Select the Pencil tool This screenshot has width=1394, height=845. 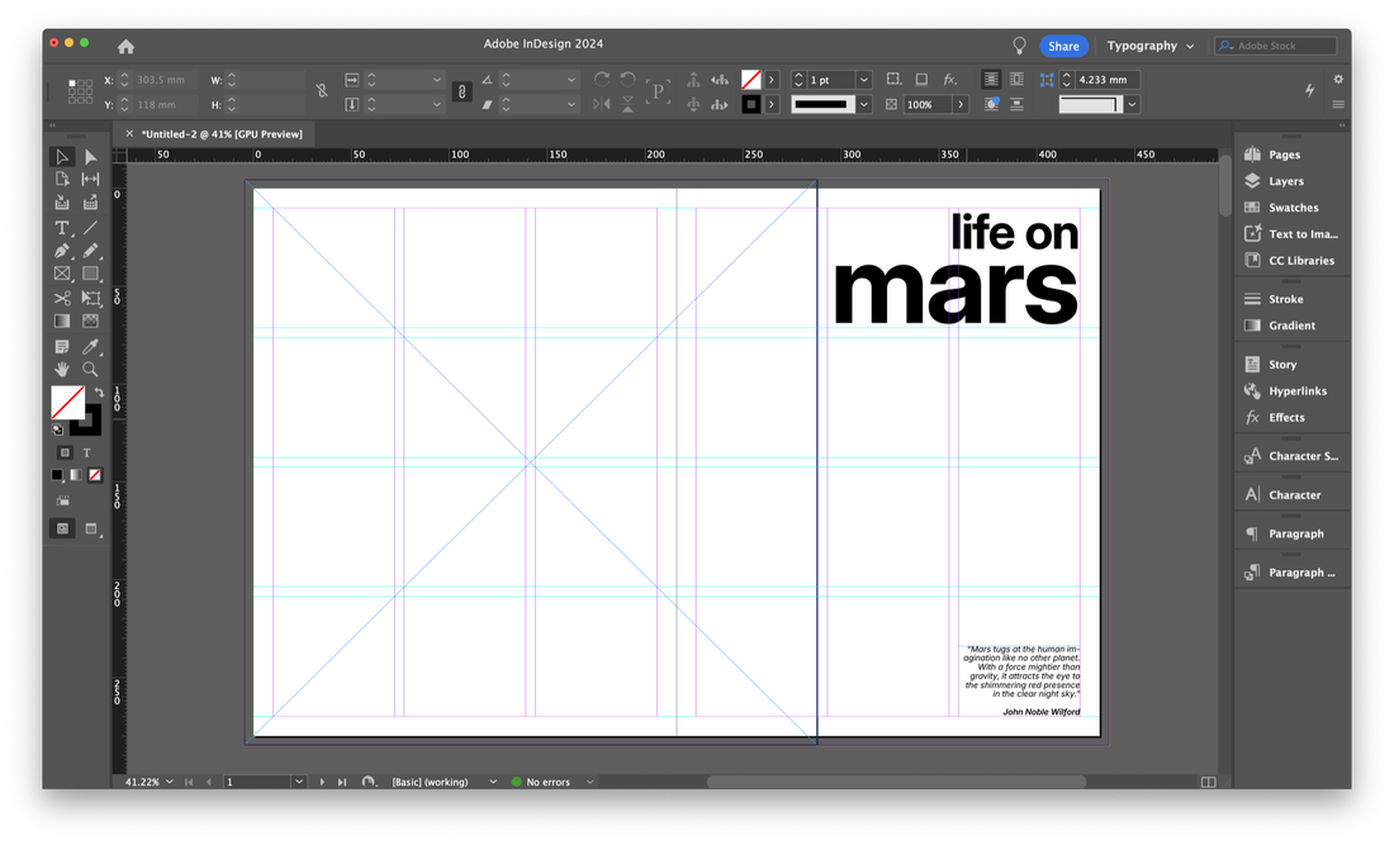click(90, 251)
